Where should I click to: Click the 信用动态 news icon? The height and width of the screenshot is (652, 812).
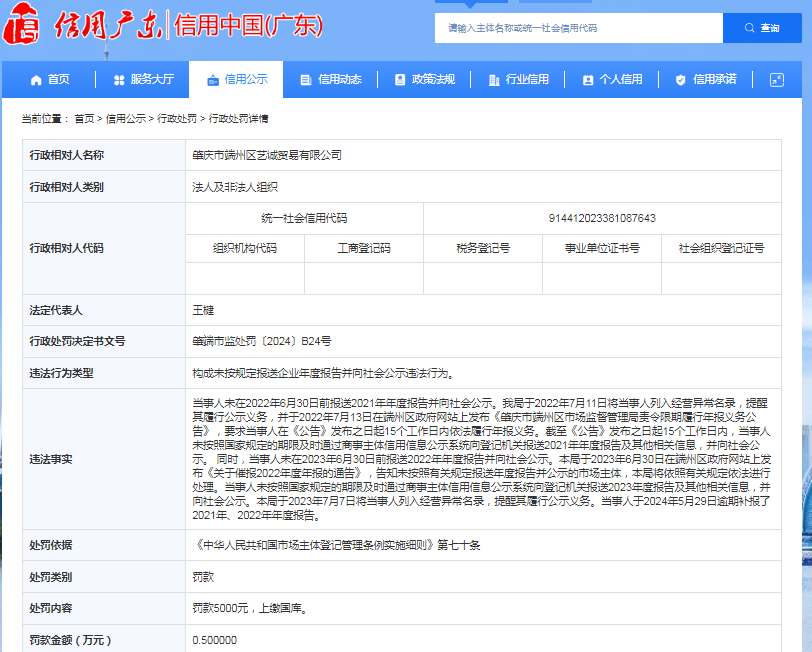pos(306,80)
